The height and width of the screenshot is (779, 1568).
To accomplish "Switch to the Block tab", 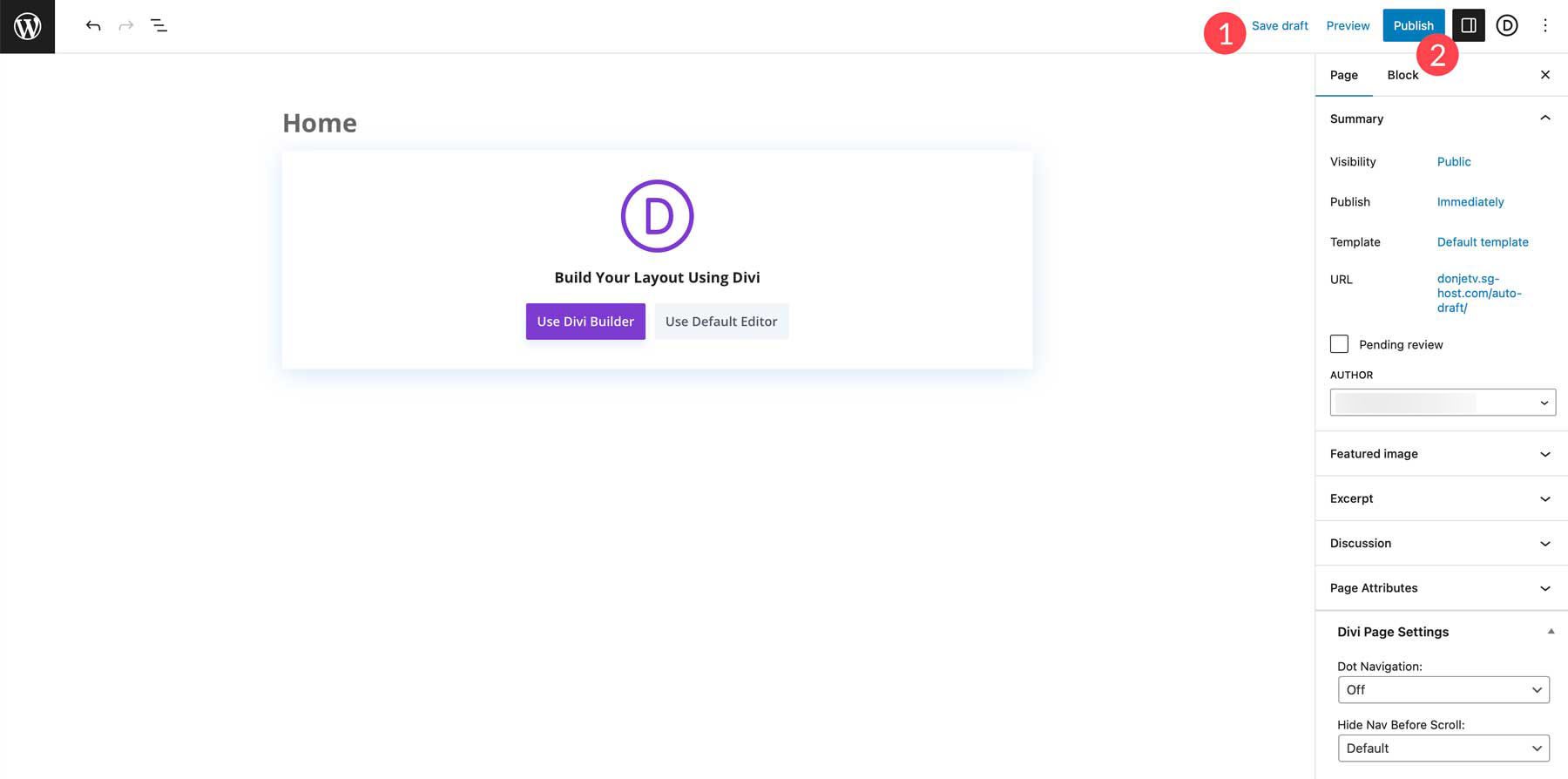I will [x=1402, y=75].
